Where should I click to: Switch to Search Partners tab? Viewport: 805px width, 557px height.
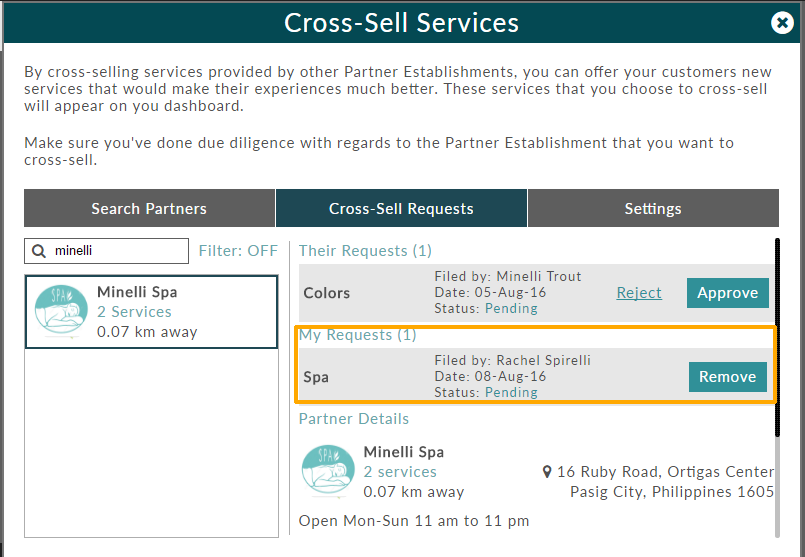[x=149, y=208]
